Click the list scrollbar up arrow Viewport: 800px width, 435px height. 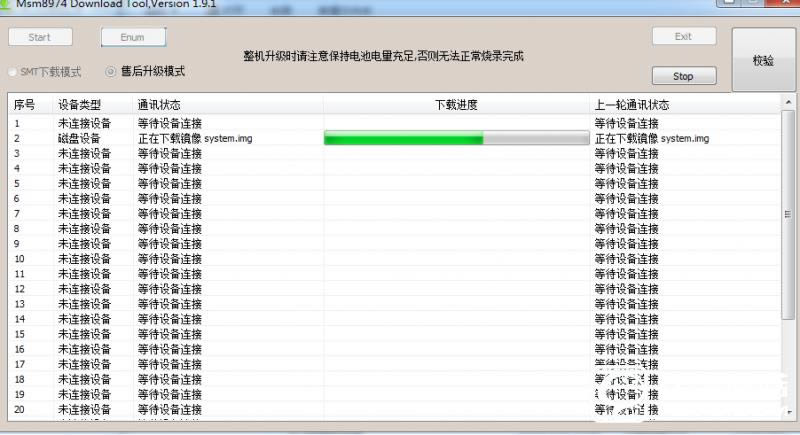788,103
